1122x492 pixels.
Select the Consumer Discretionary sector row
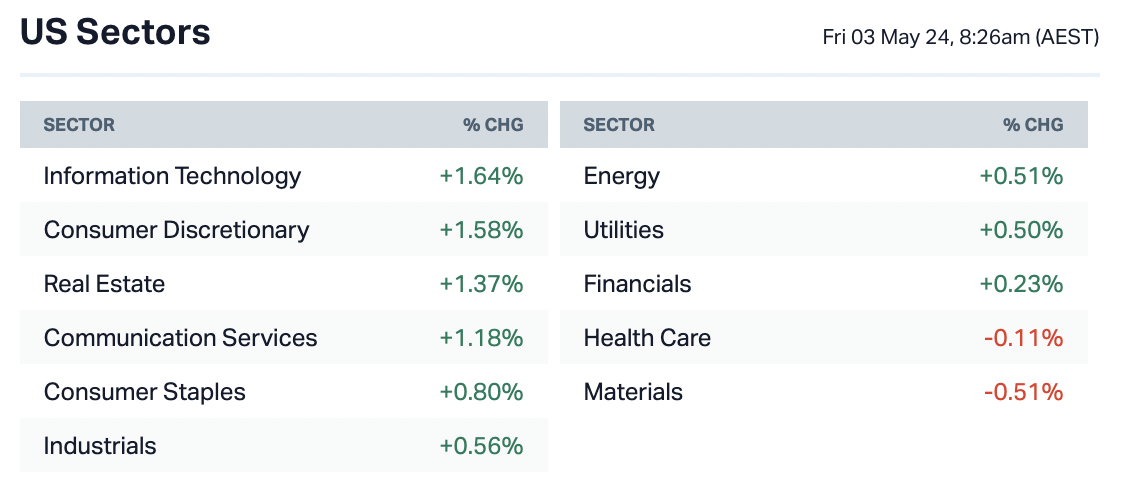tap(176, 230)
